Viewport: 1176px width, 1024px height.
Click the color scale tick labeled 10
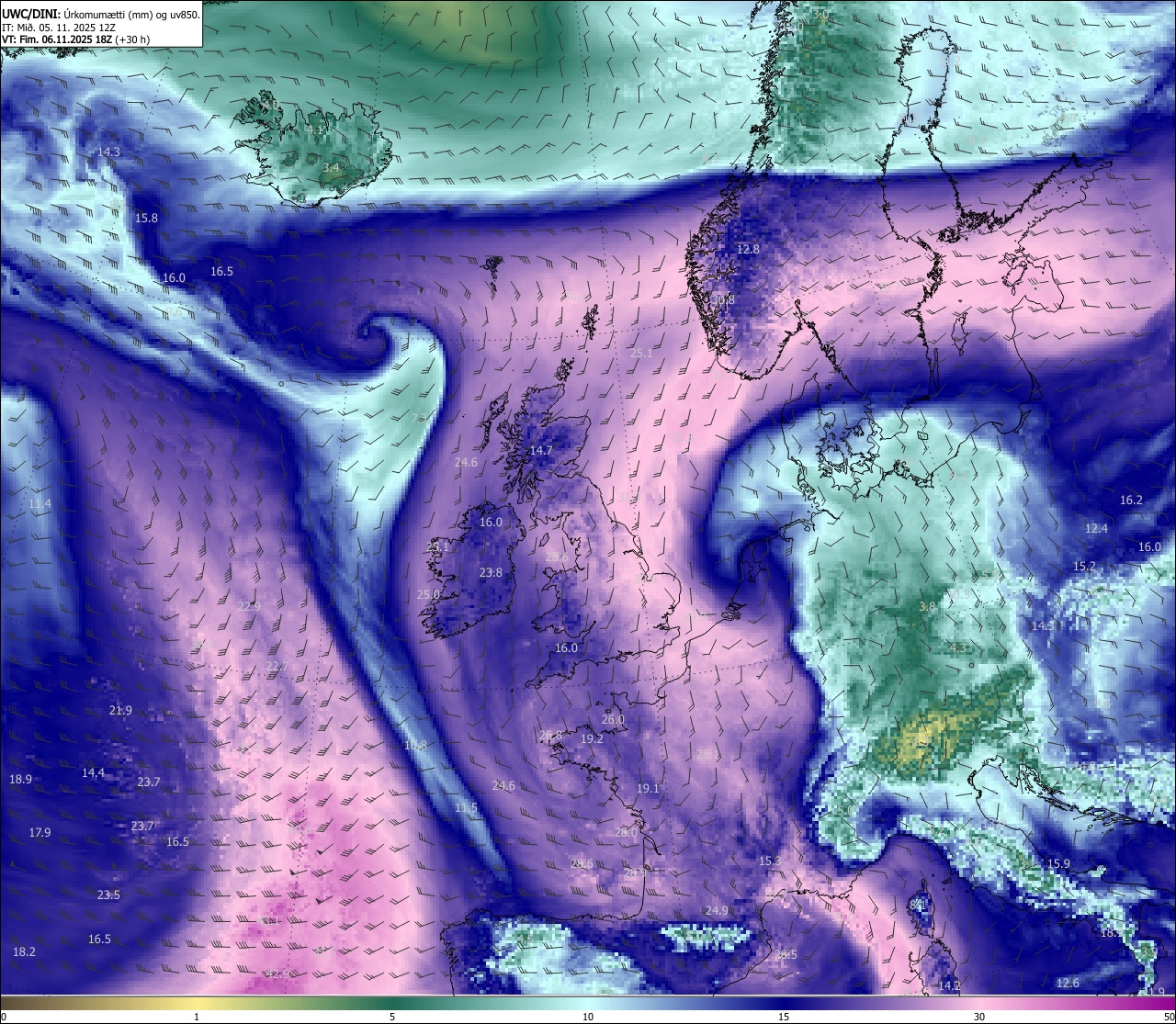(x=588, y=1017)
